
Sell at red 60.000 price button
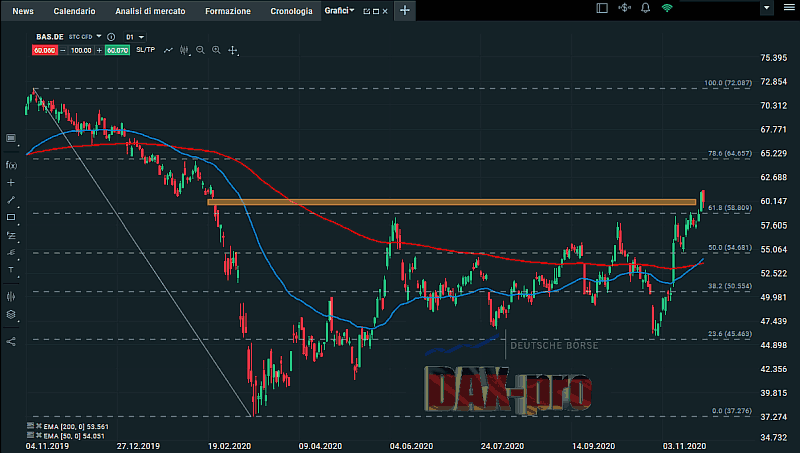[x=44, y=50]
